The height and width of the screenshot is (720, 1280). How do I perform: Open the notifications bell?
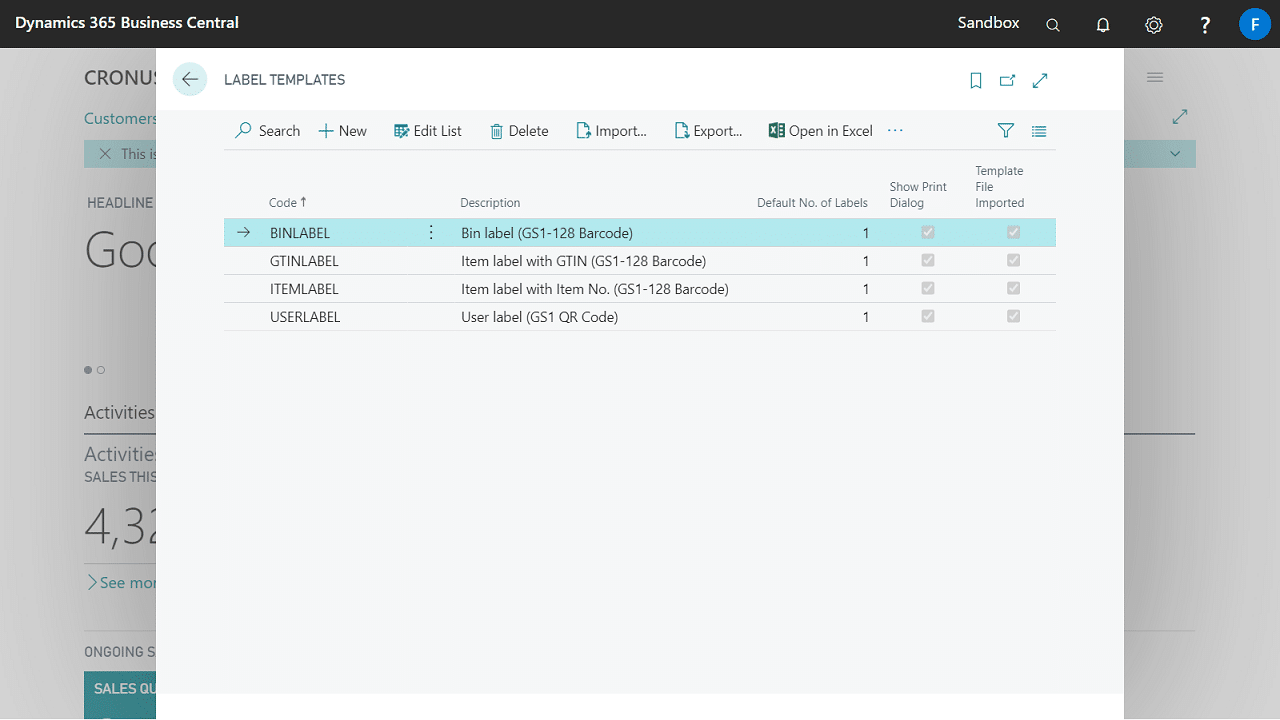[1103, 25]
